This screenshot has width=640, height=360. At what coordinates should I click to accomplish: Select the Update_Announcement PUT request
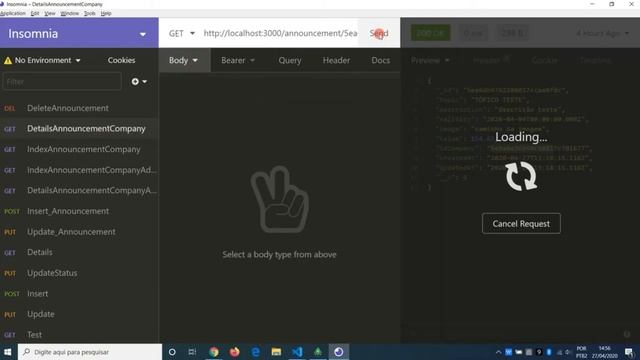coord(79,232)
